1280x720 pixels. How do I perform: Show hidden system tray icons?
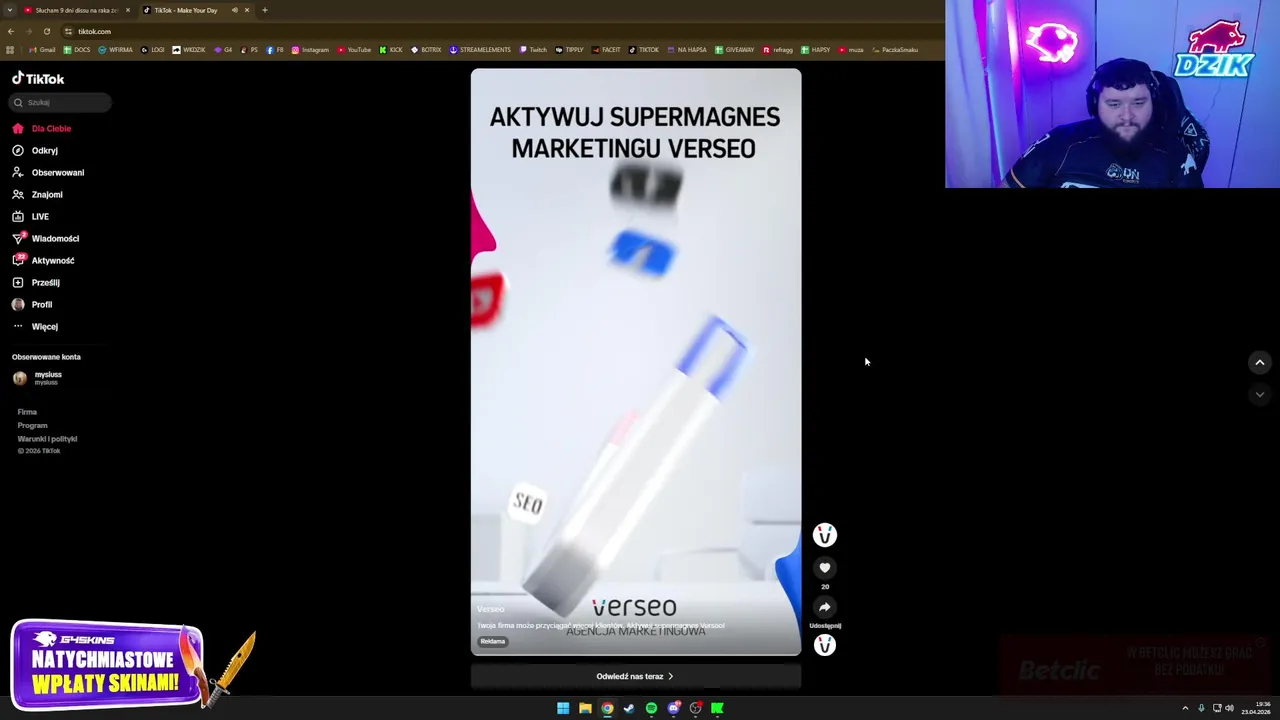click(1185, 708)
